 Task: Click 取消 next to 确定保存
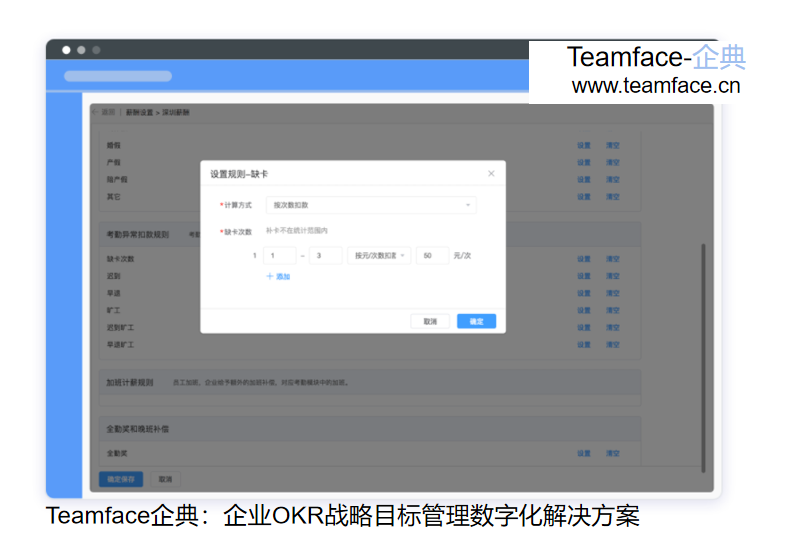(165, 479)
